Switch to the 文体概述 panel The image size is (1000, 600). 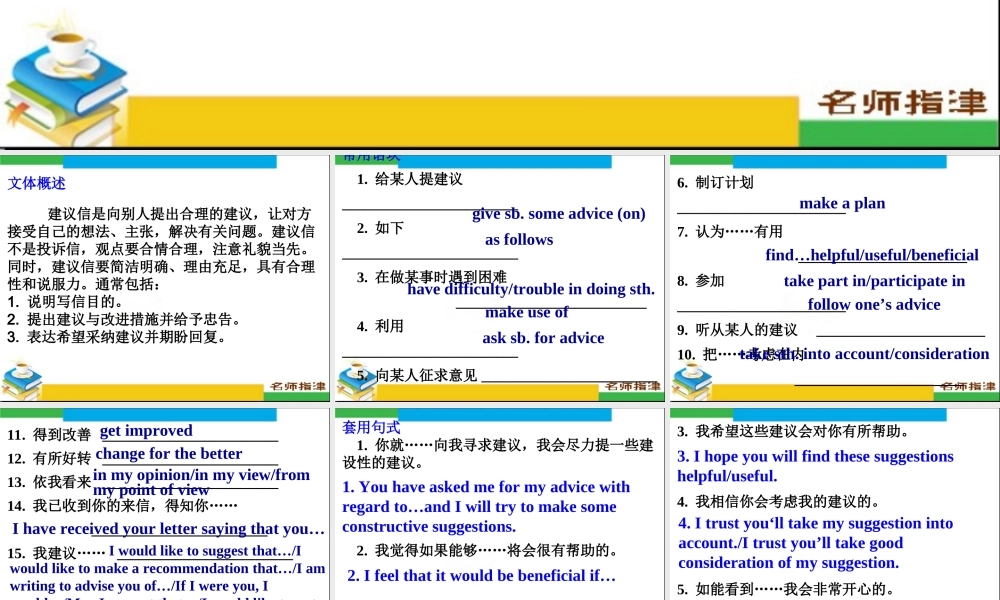click(x=36, y=182)
